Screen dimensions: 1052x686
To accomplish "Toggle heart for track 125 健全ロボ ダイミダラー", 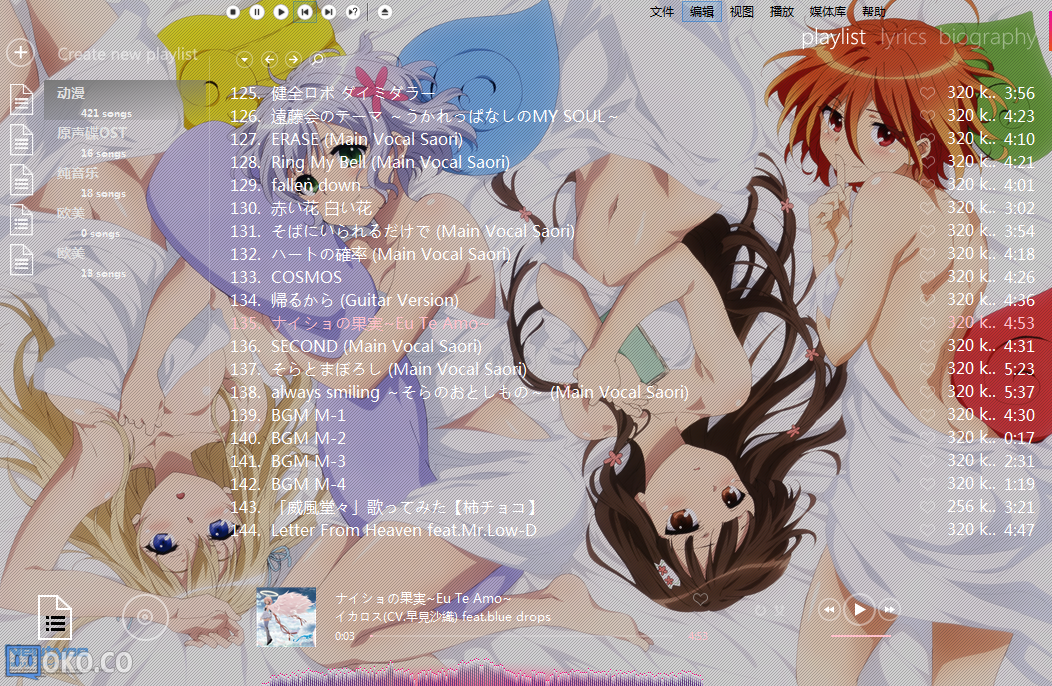I will pyautogui.click(x=927, y=93).
